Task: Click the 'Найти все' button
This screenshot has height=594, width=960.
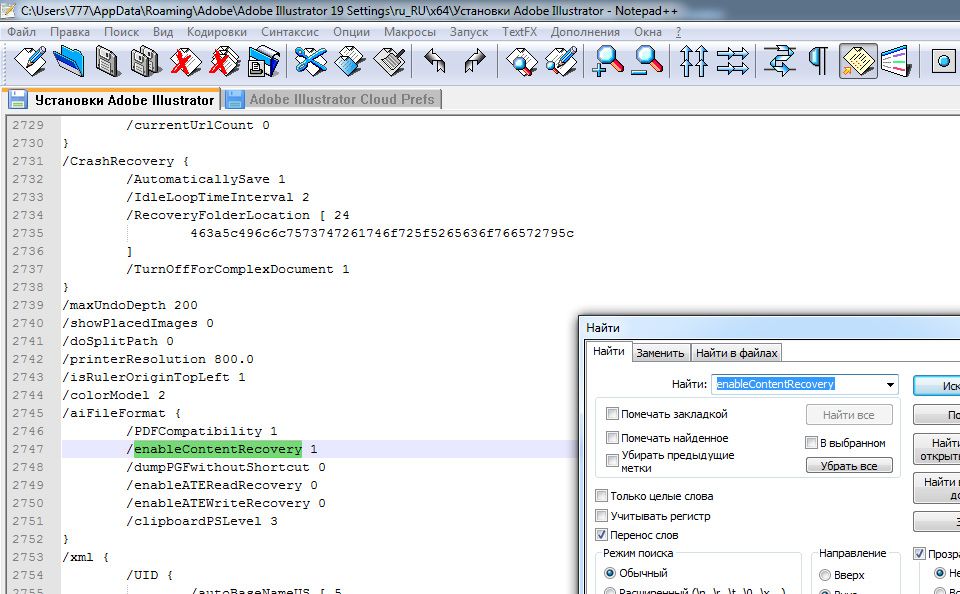Action: tap(849, 415)
